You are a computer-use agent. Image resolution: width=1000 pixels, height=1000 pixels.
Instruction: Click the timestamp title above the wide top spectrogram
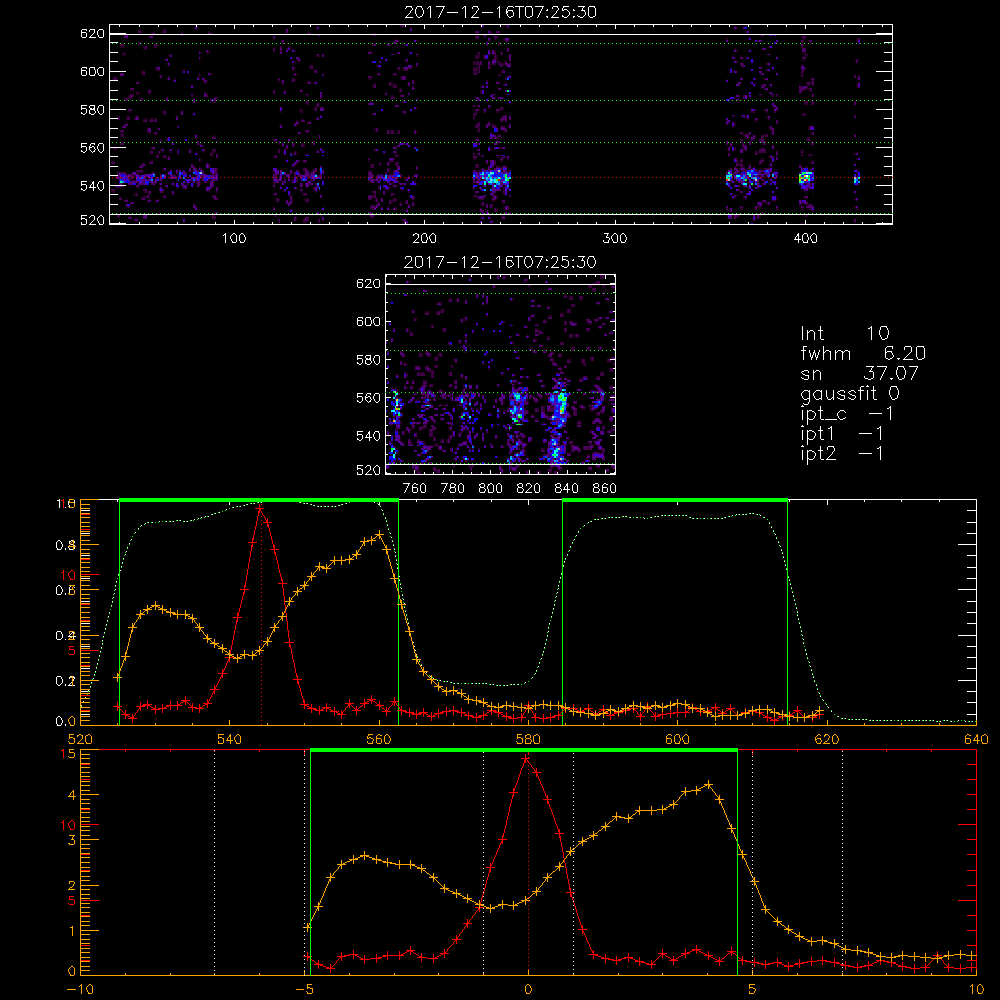[x=500, y=12]
